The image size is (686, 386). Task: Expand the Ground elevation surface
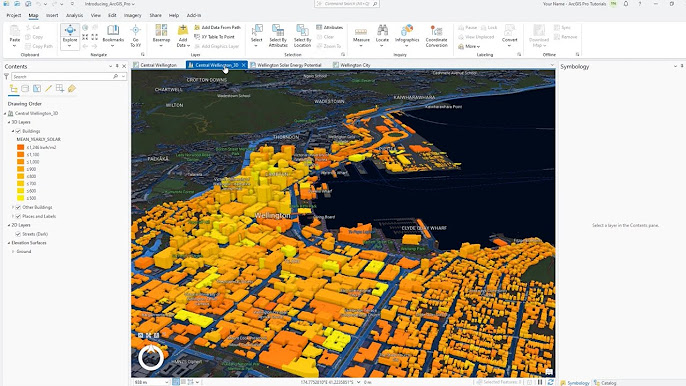(13, 252)
